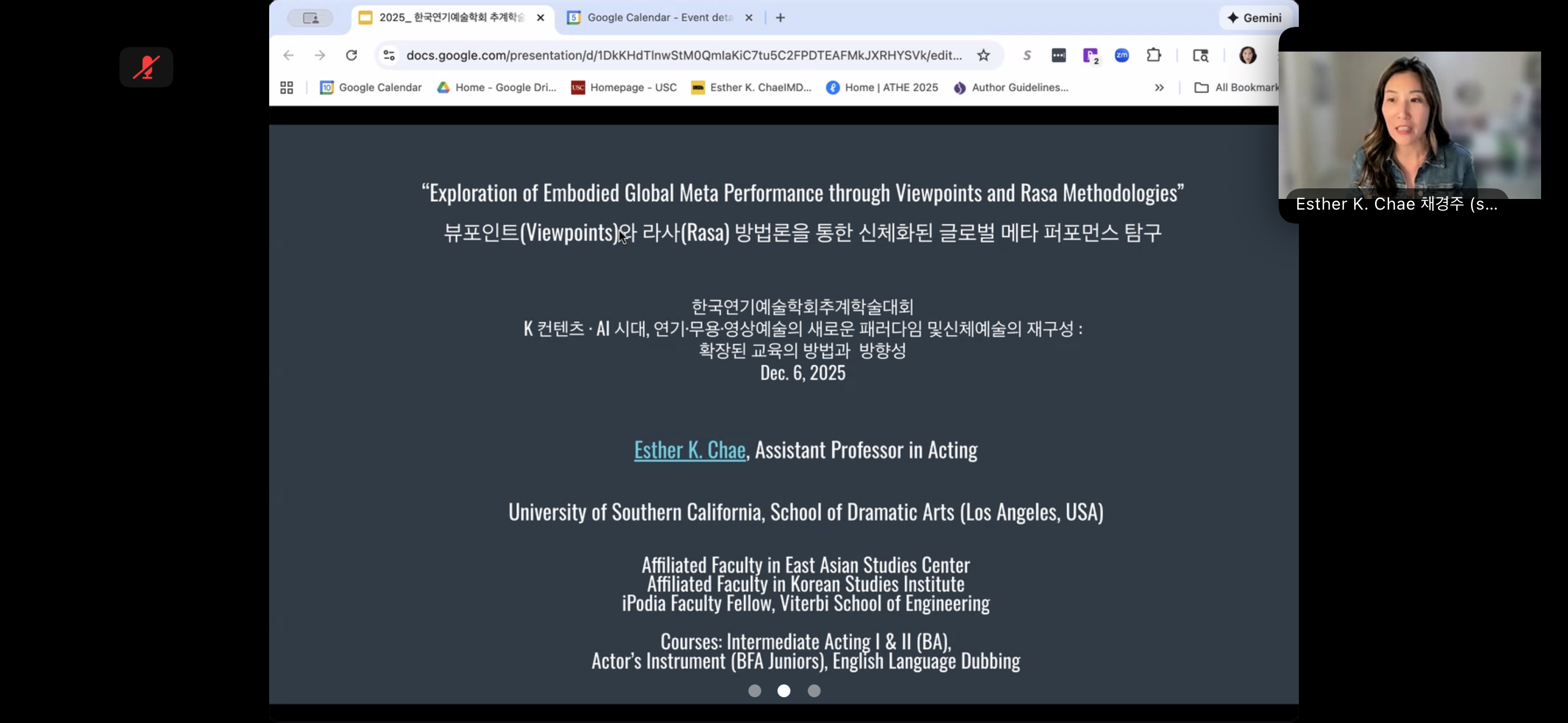Open the Gemini button
This screenshot has height=723, width=1568.
(x=1254, y=17)
